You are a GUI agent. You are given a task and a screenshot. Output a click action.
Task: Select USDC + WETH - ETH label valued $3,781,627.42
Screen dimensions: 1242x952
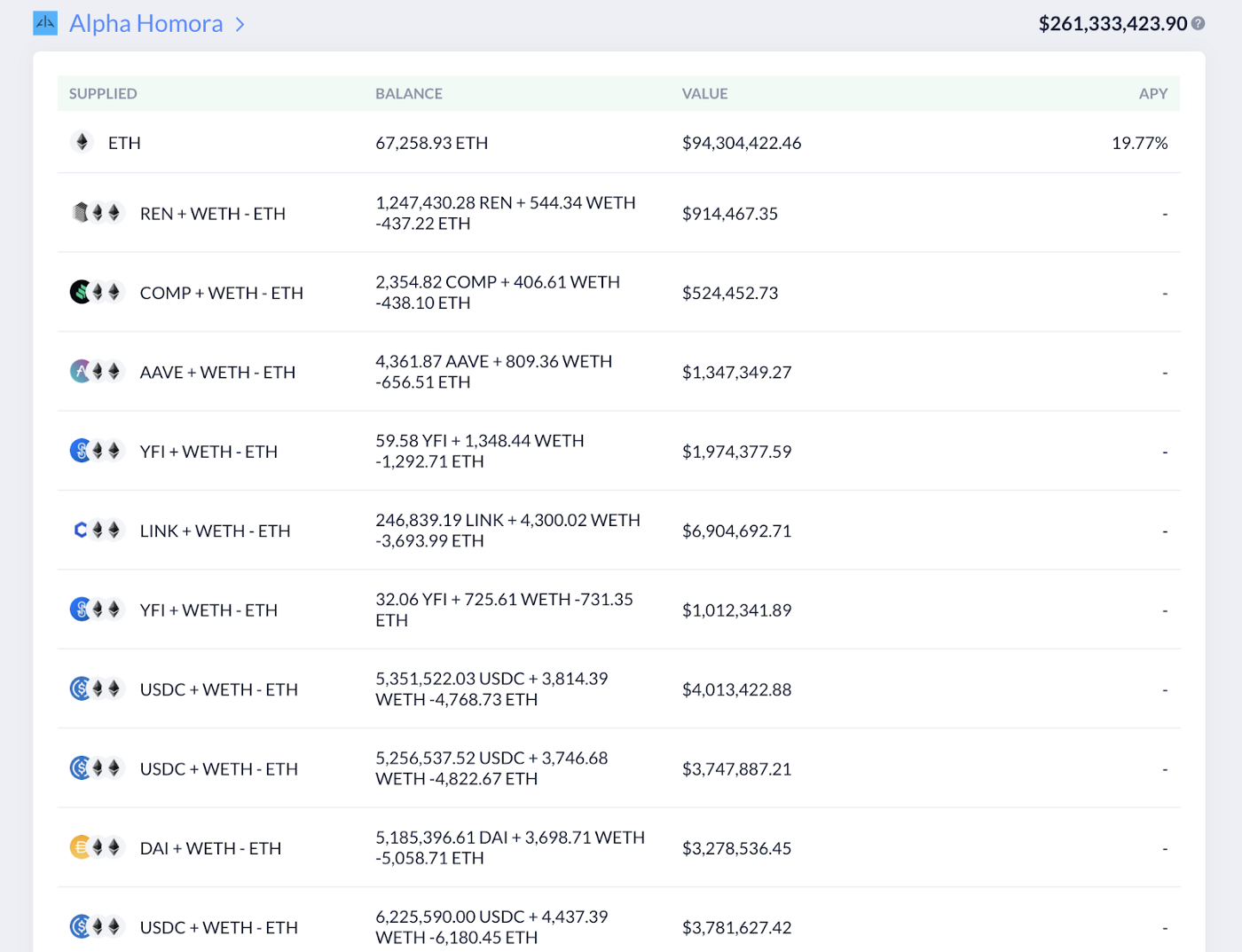point(219,927)
